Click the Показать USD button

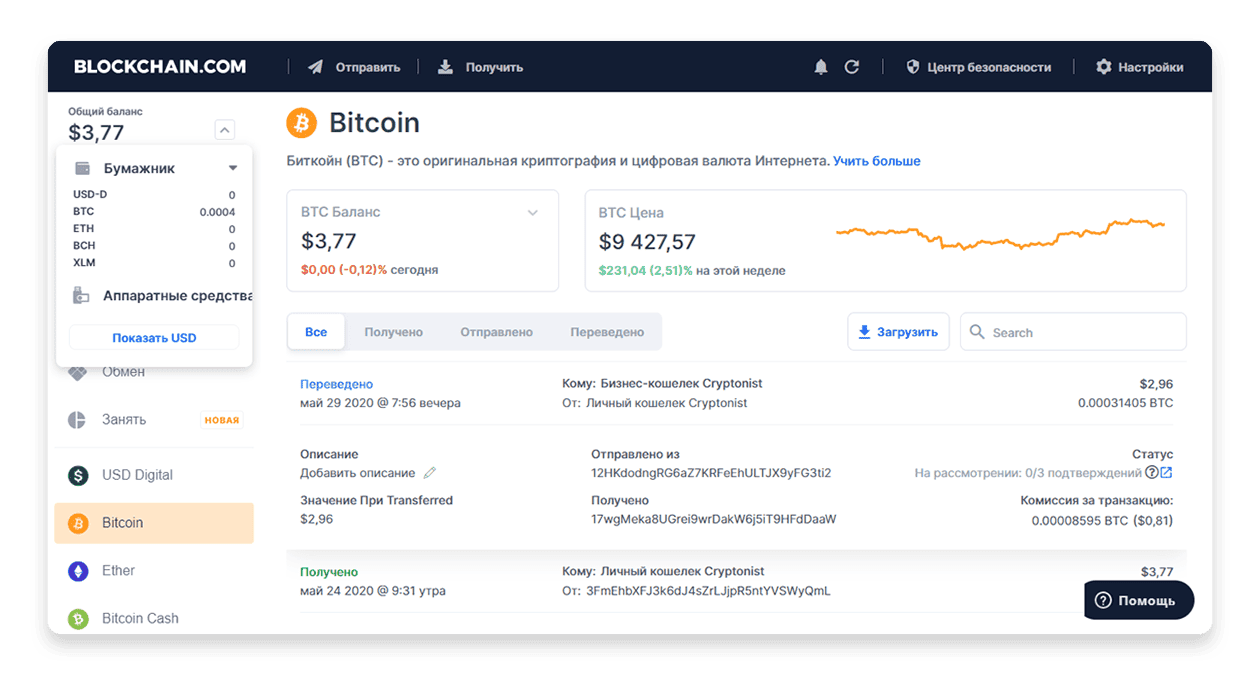click(154, 338)
